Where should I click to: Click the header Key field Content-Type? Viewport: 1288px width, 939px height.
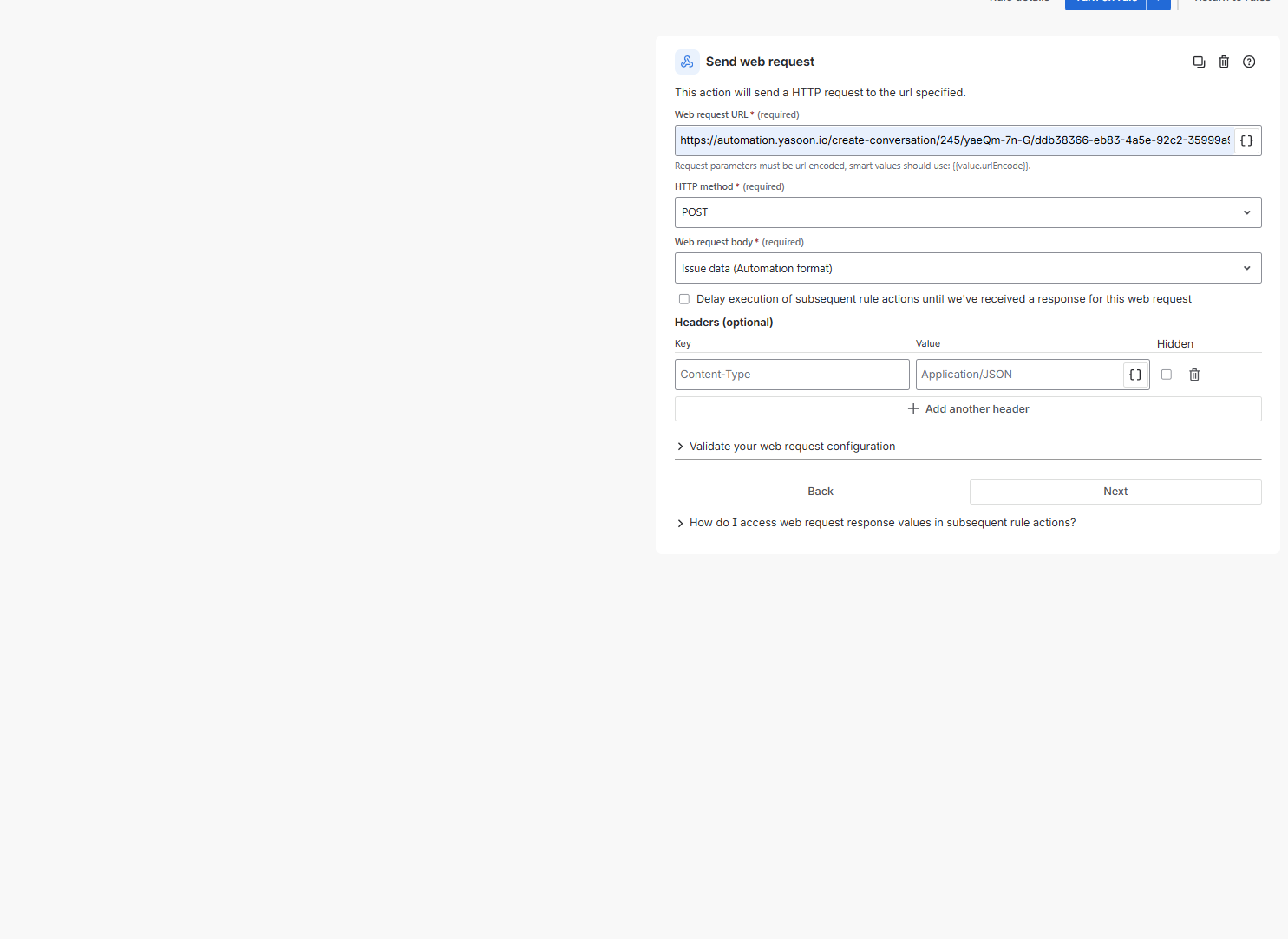(791, 375)
